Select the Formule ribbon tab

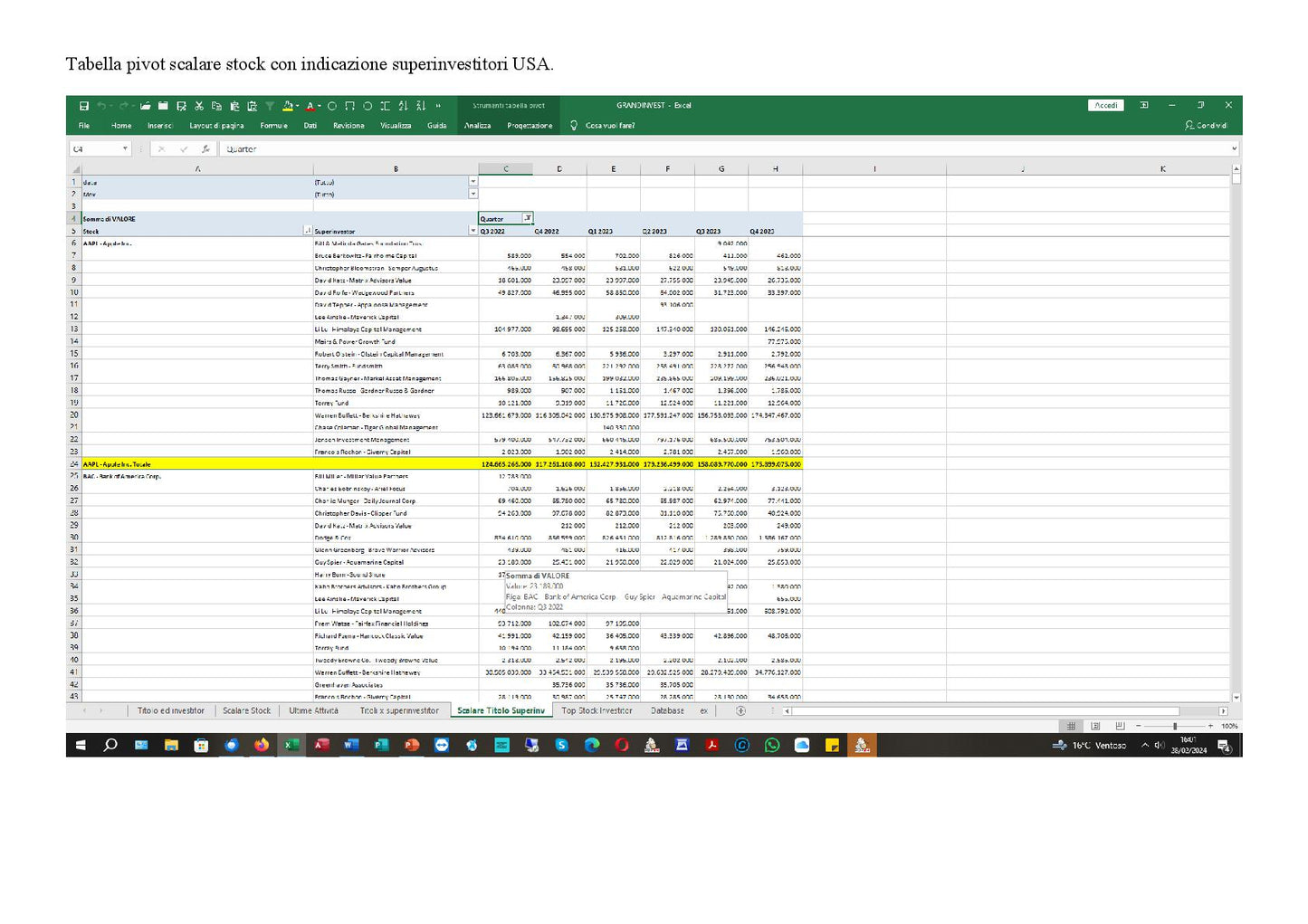274,126
